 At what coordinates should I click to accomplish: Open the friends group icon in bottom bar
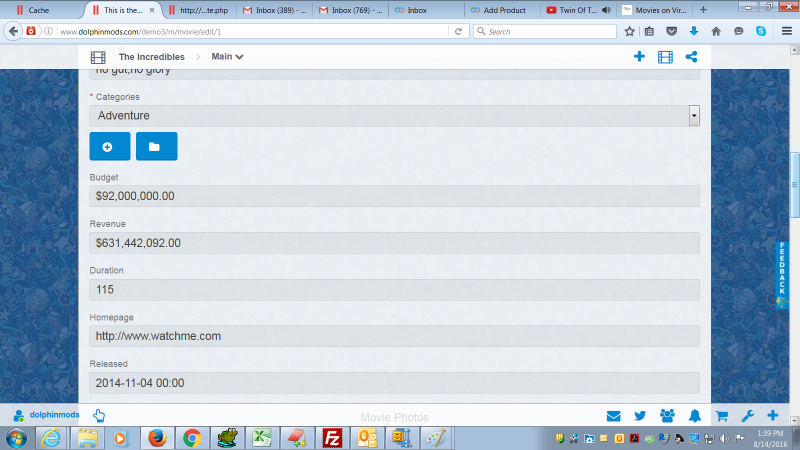tap(667, 416)
